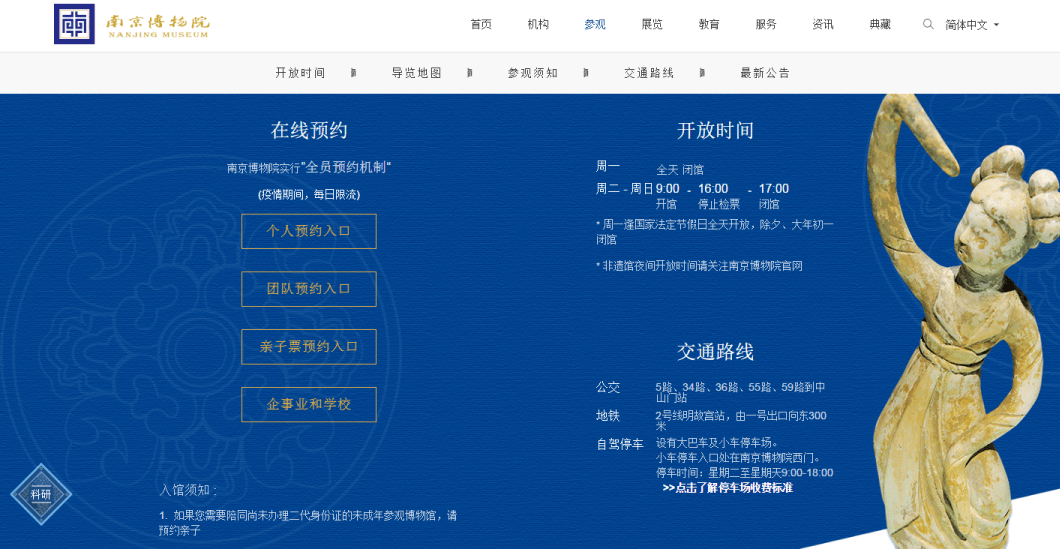Expand the 简体中文 language dropdown

coord(972,25)
